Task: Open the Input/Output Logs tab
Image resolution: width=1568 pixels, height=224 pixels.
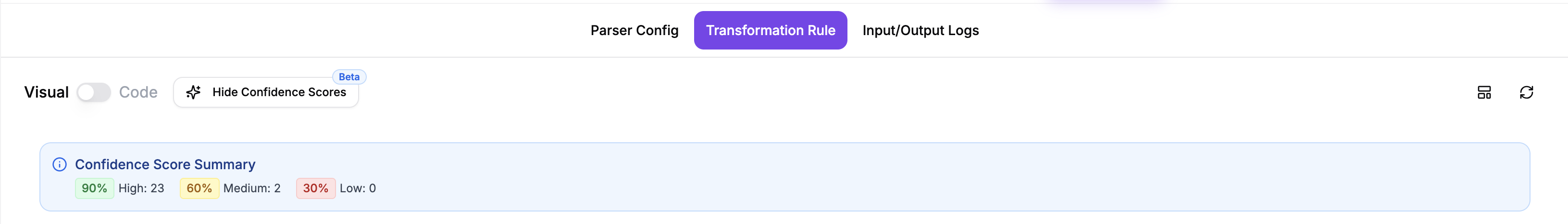Action: click(x=921, y=30)
